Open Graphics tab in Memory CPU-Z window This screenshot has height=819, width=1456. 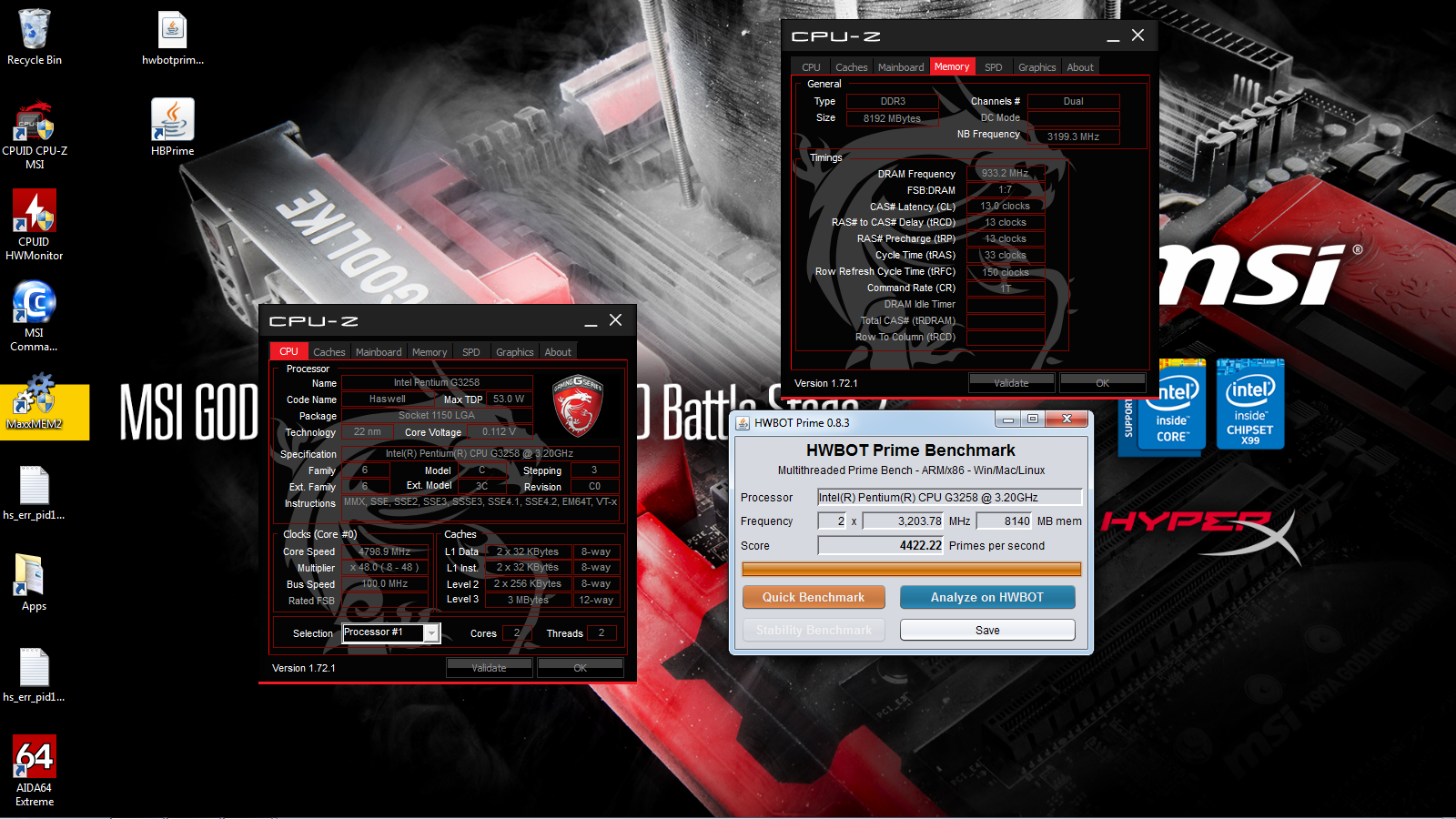pos(1037,67)
